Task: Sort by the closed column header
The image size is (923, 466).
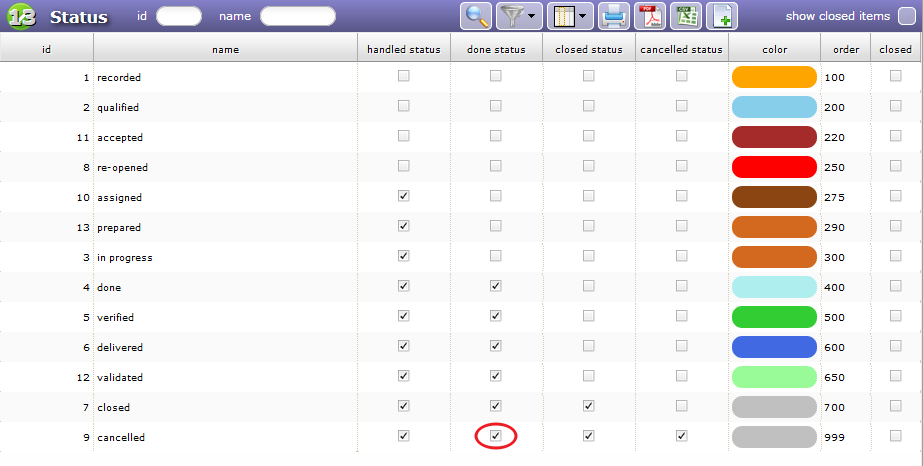Action: [x=895, y=49]
